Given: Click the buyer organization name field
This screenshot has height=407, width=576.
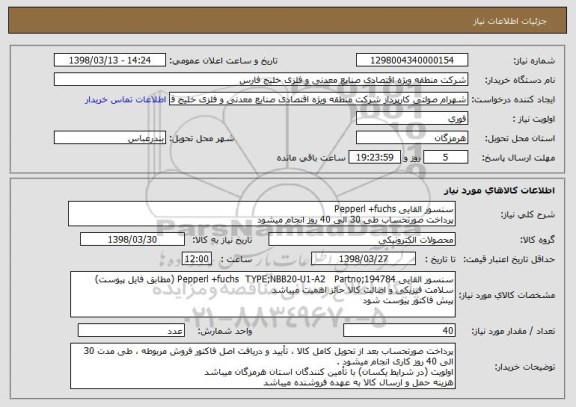Looking at the screenshot, I should (x=261, y=80).
